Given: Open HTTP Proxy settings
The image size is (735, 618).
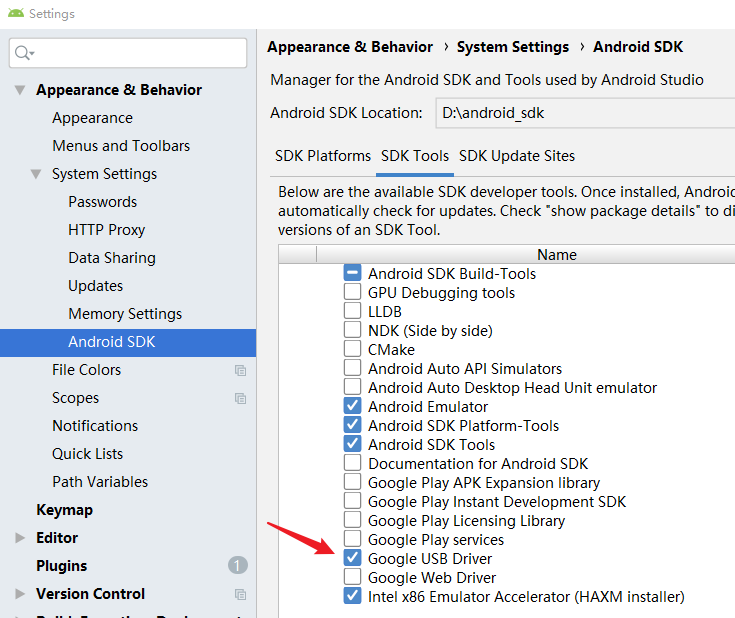Looking at the screenshot, I should (106, 230).
